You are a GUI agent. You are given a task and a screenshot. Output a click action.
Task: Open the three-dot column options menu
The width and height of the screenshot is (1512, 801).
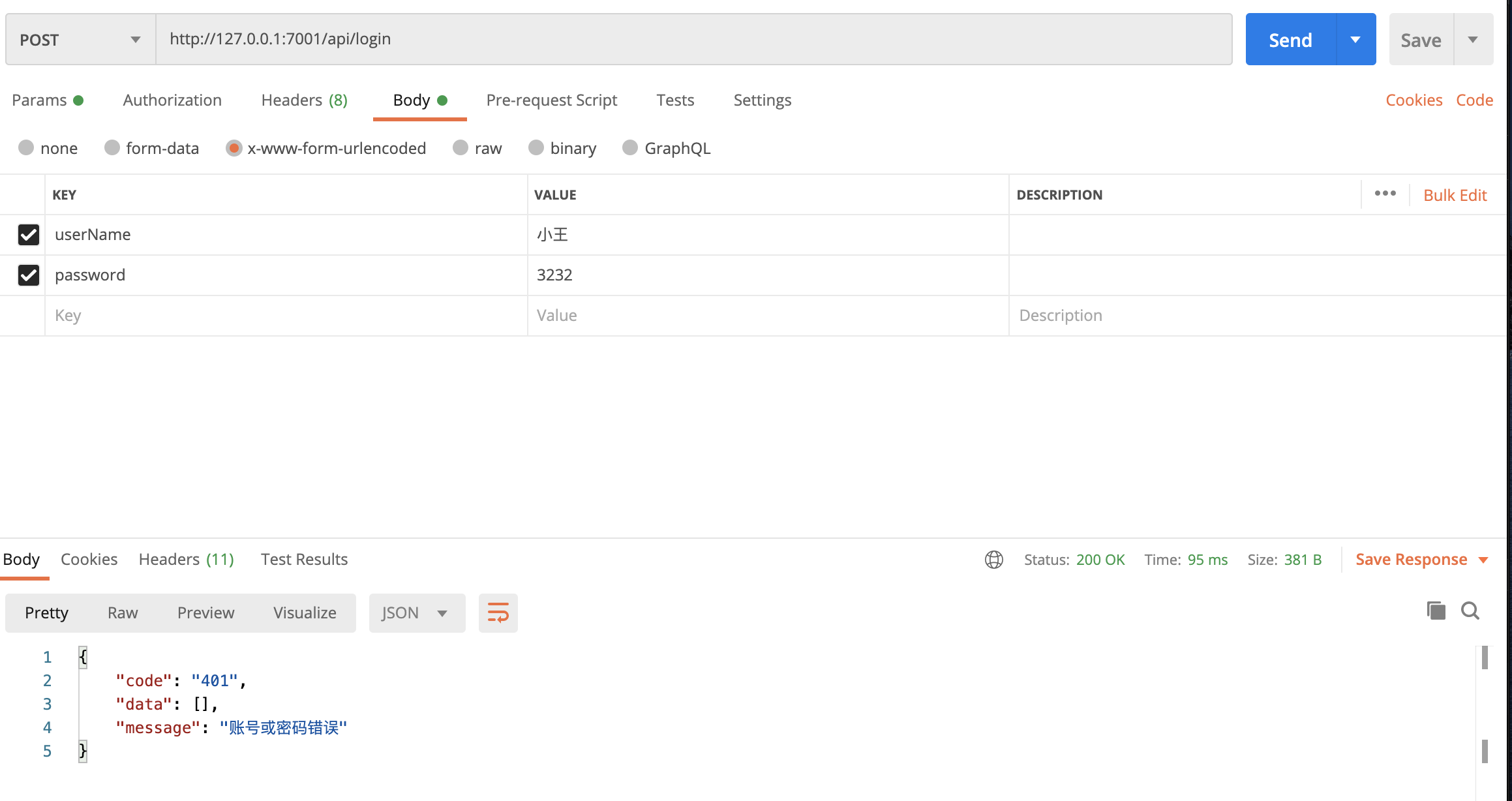tap(1385, 194)
